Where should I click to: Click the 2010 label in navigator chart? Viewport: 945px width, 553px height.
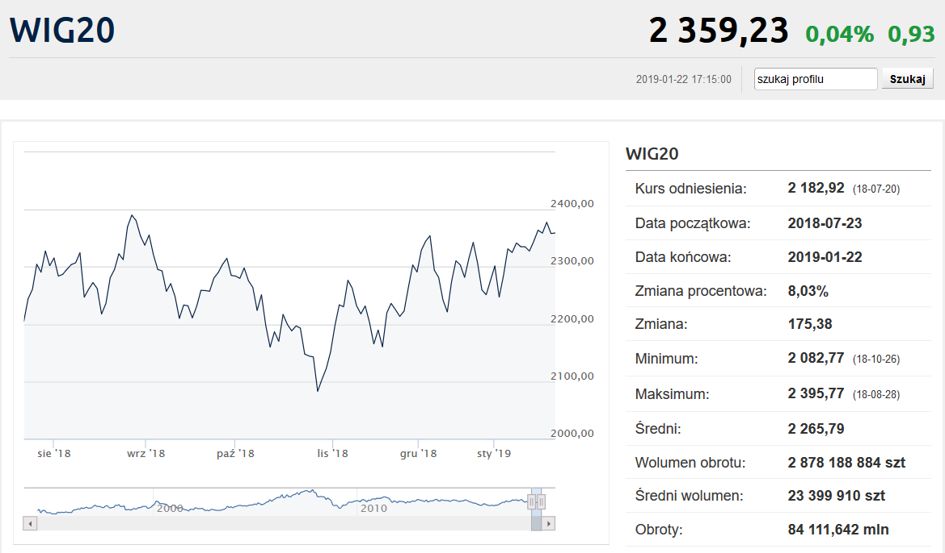[x=373, y=508]
